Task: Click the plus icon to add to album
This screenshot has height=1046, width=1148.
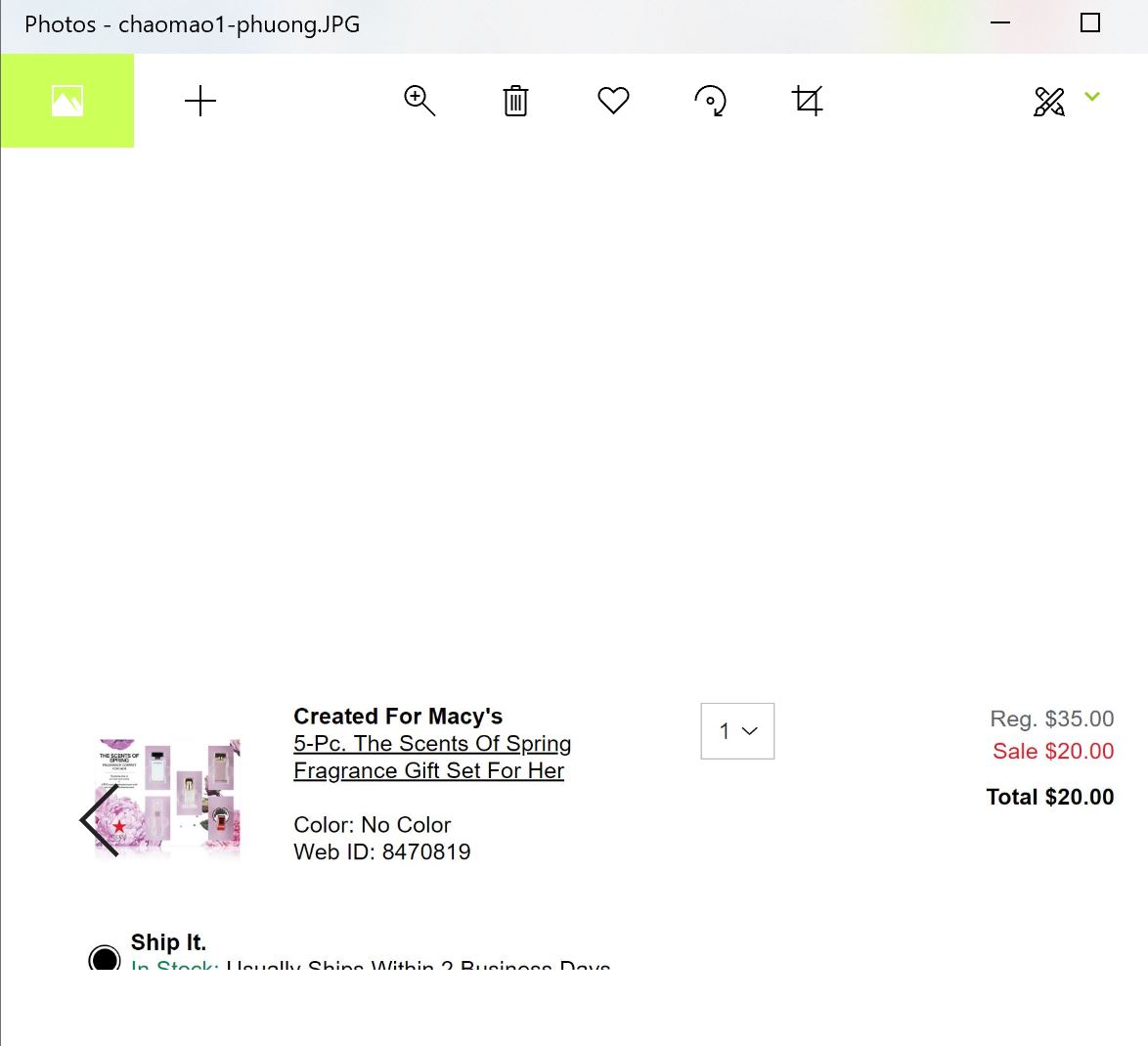Action: (200, 101)
